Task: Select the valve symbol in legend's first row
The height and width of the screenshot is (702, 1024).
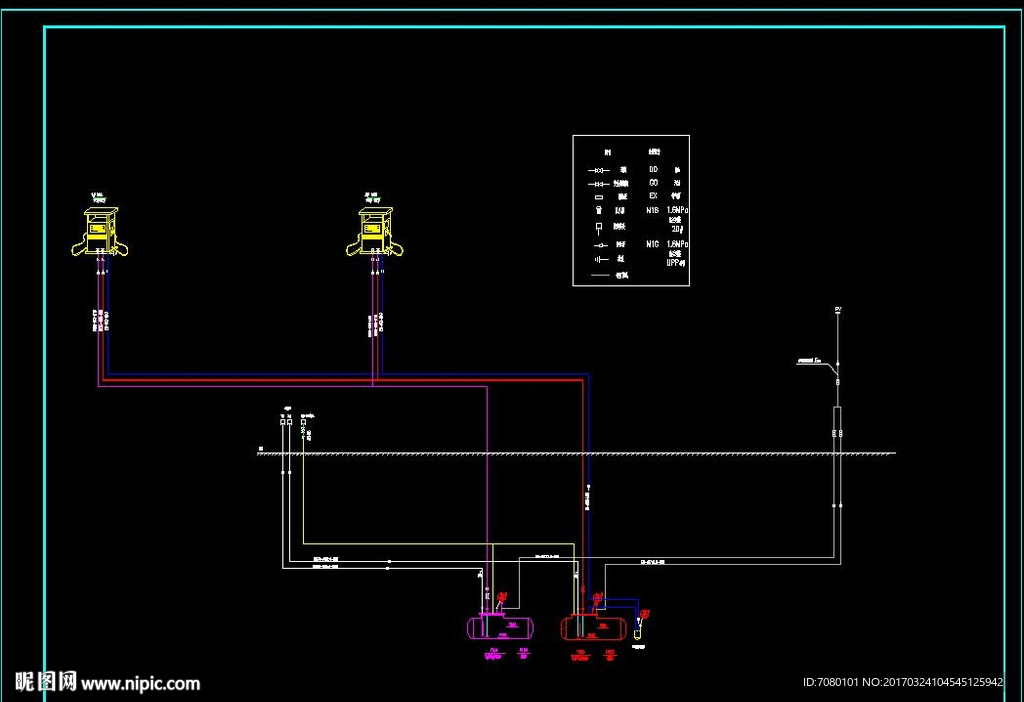Action: [x=599, y=170]
